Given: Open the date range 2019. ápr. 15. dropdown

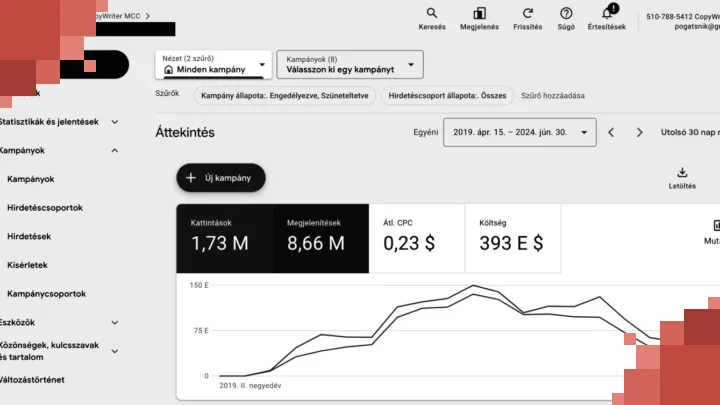Looking at the screenshot, I should point(520,132).
